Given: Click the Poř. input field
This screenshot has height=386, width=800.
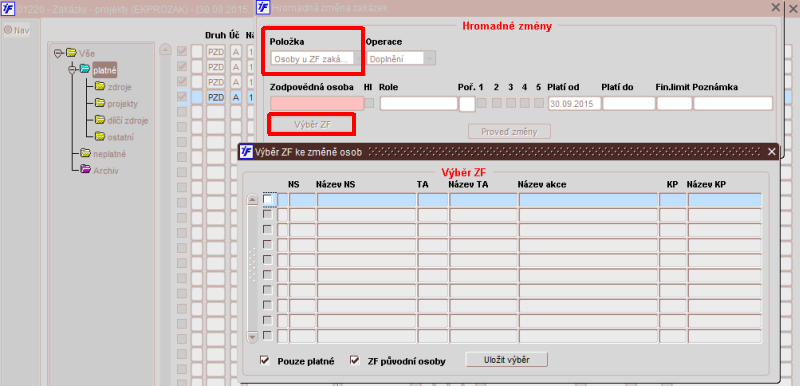Looking at the screenshot, I should click(467, 104).
